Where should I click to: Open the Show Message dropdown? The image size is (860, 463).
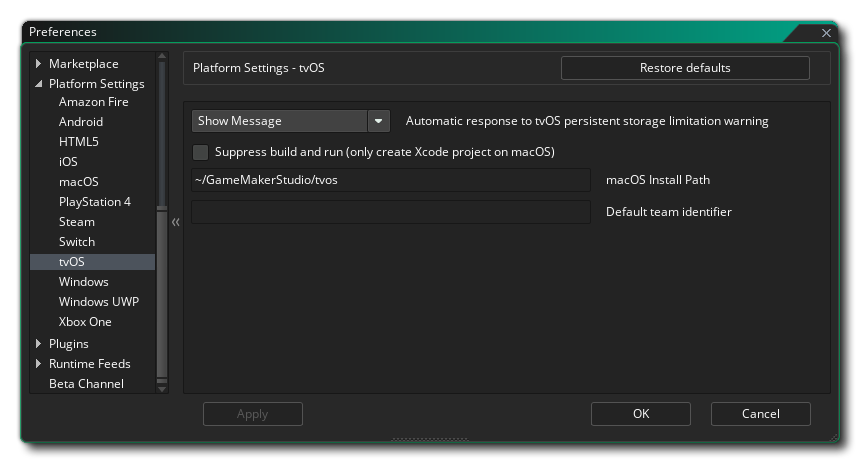[x=378, y=121]
